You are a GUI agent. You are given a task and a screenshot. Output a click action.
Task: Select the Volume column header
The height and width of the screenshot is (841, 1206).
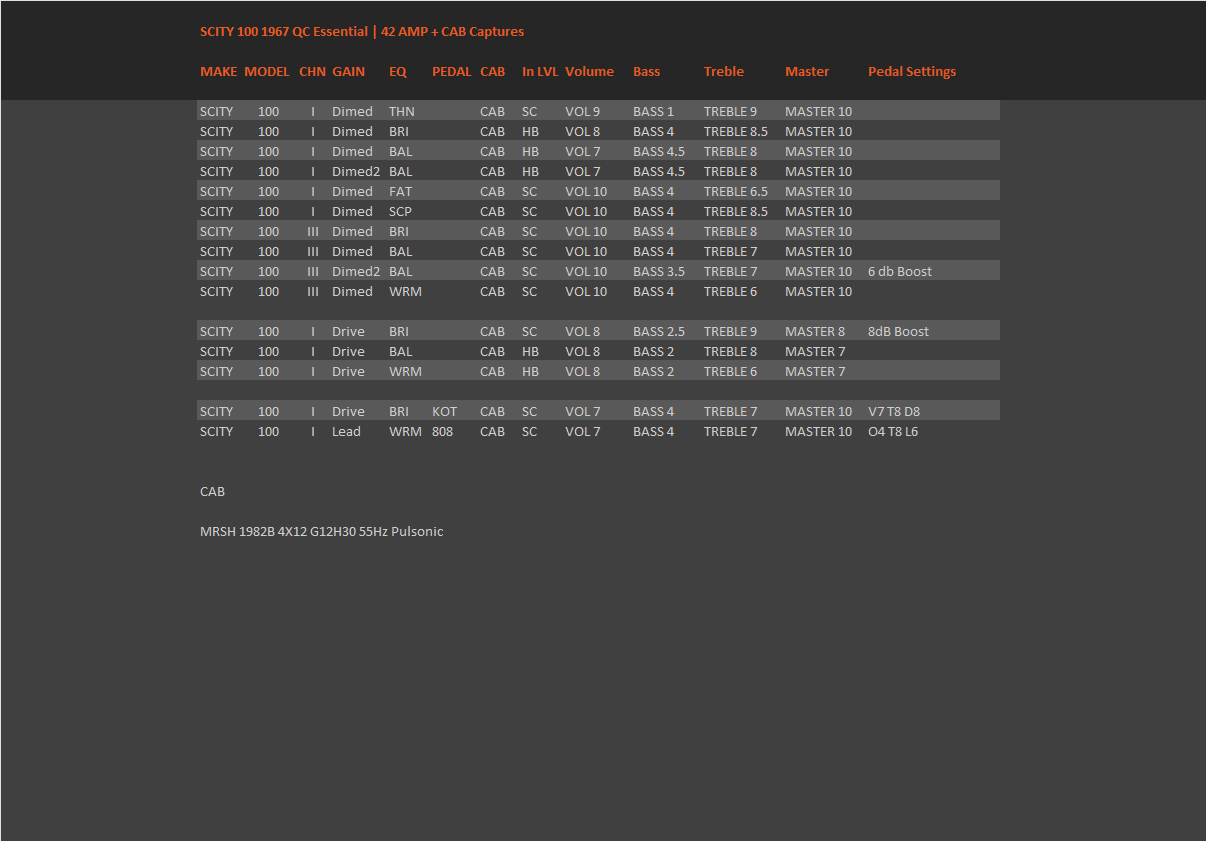pos(589,71)
